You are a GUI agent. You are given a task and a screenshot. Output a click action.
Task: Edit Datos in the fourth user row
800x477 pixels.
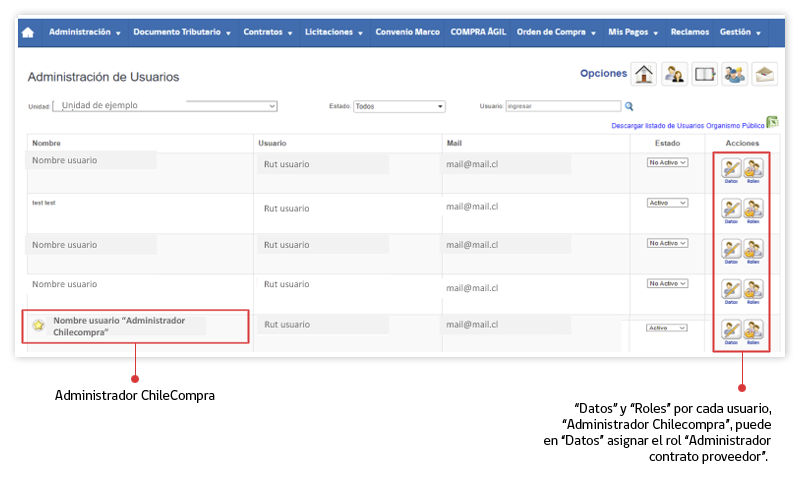[731, 291]
